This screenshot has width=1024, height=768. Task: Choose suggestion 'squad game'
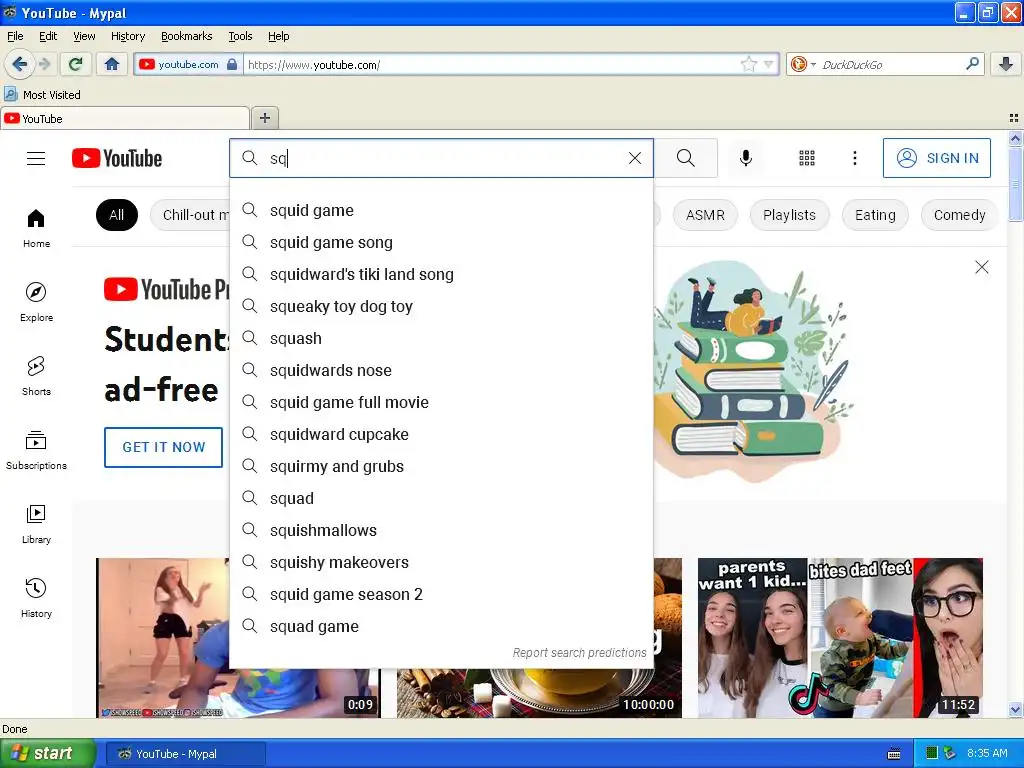coord(441,626)
